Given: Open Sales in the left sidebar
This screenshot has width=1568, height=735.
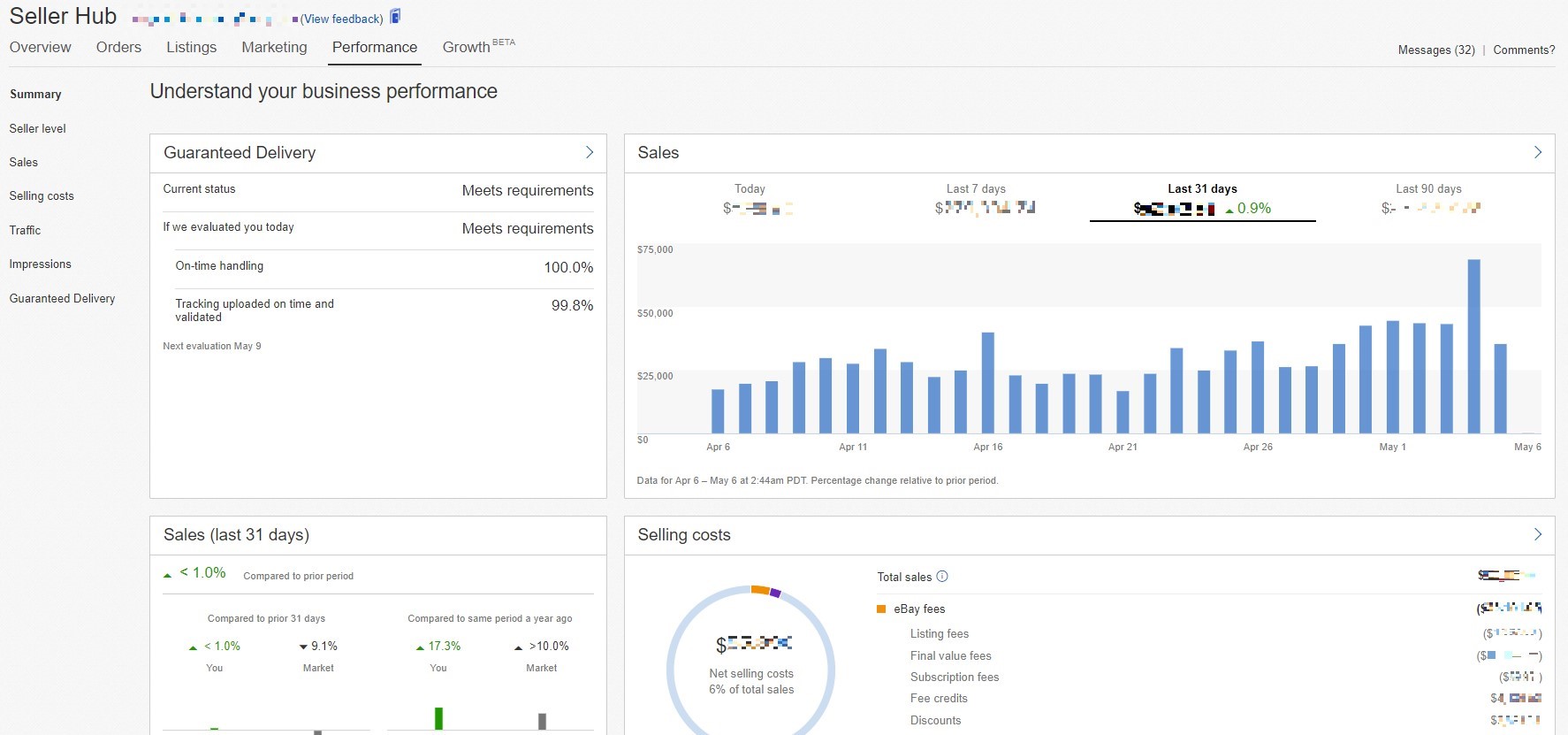Looking at the screenshot, I should 24,163.
